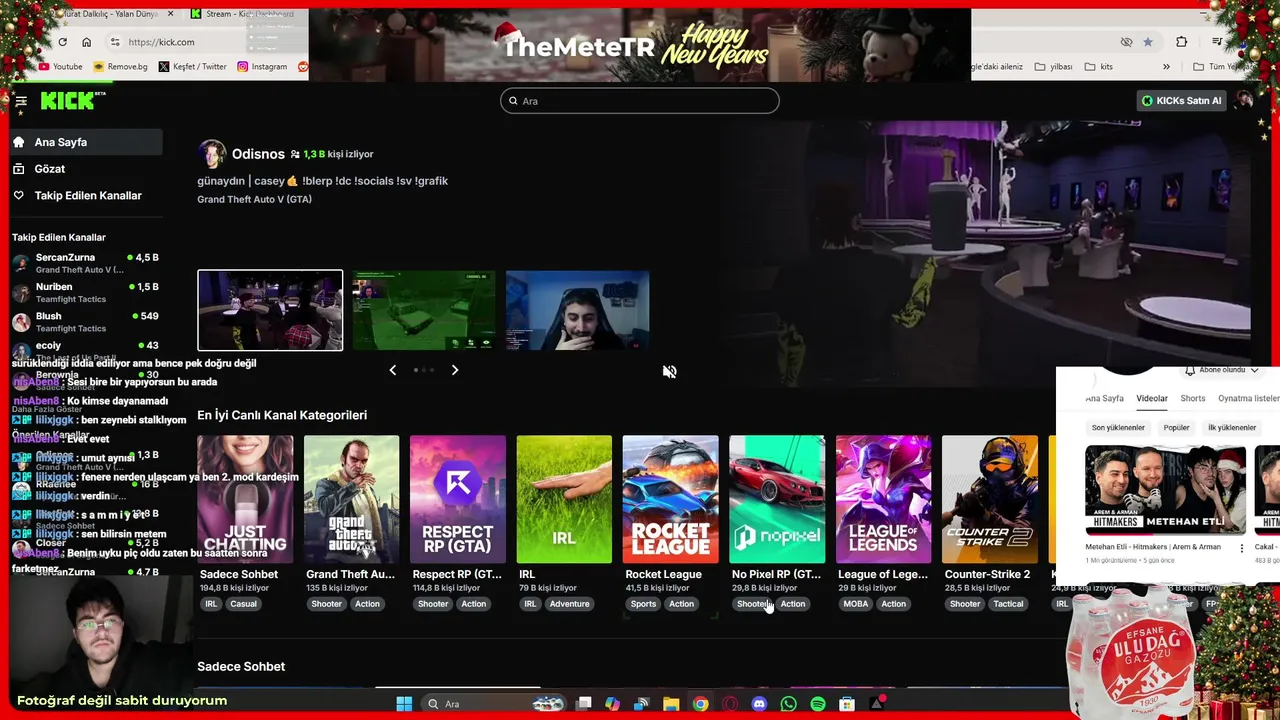Open site information icon beside the URL
Screen dimensions: 1280x720
[115, 42]
